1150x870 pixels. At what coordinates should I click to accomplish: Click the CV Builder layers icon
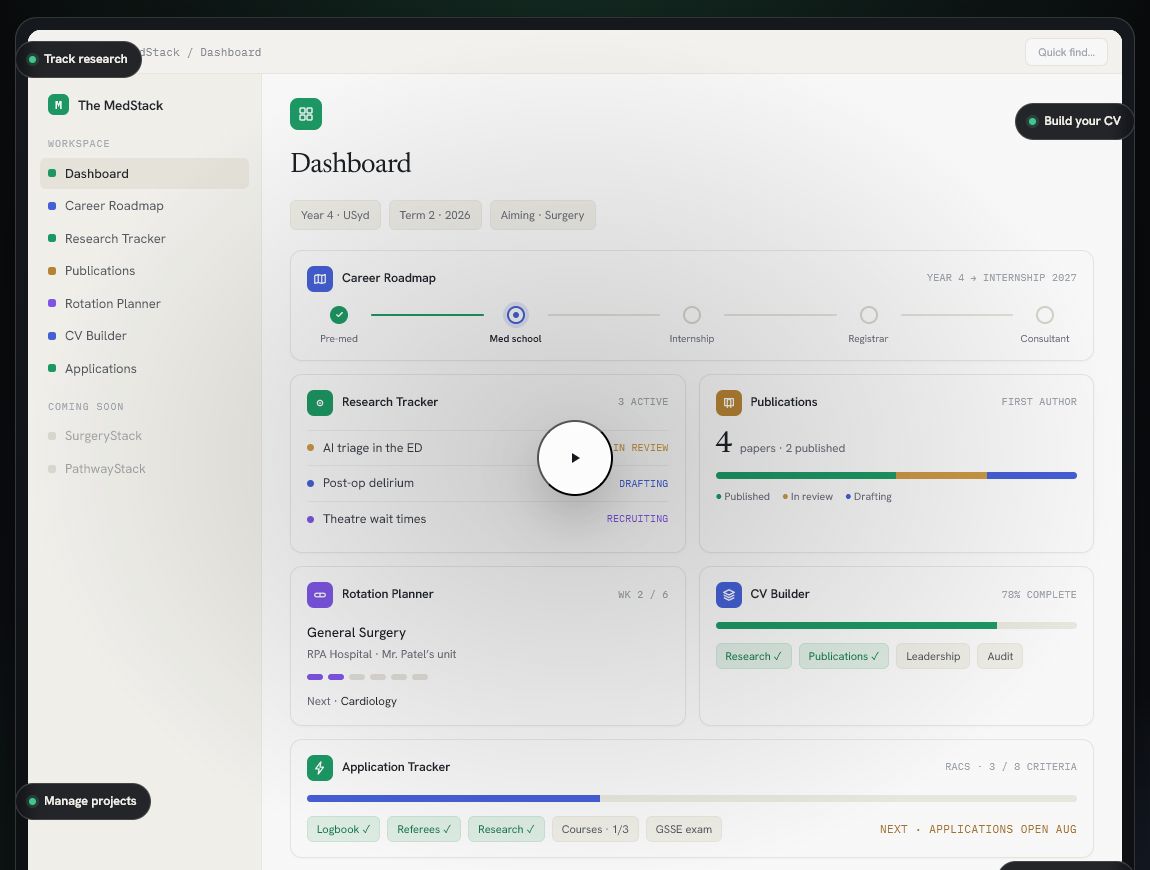coord(728,595)
